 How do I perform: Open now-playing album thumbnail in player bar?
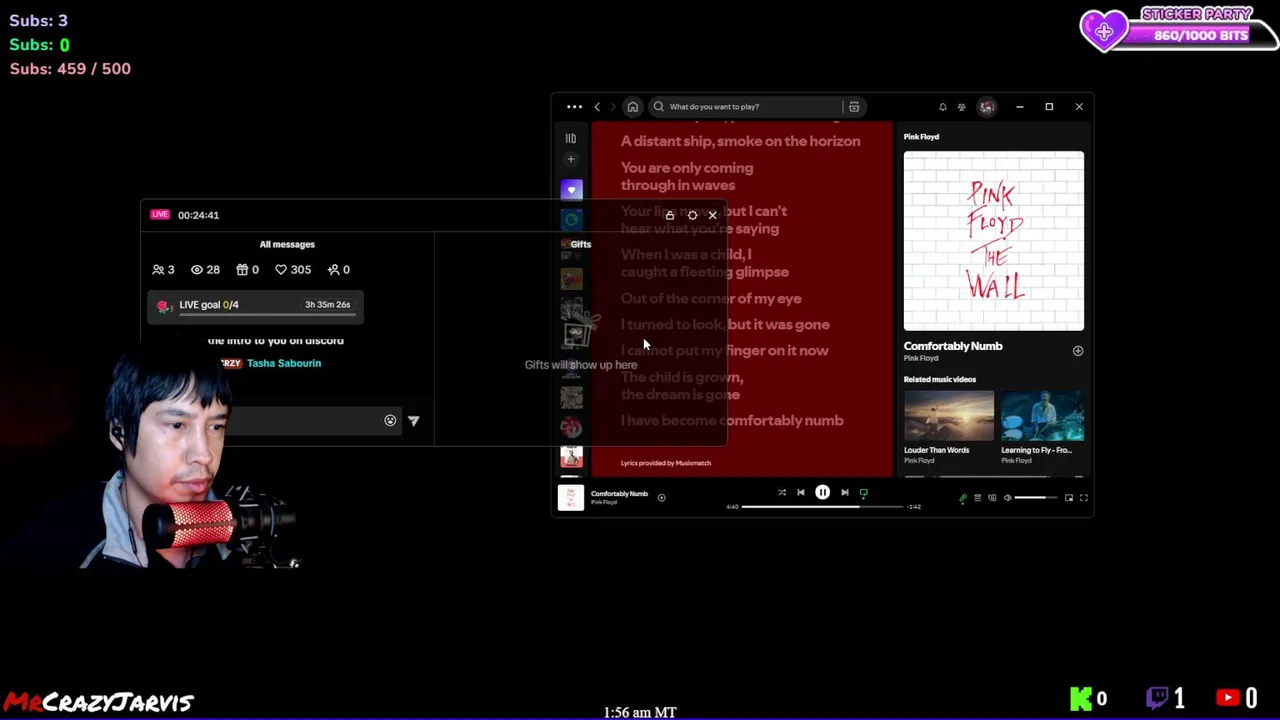pos(570,497)
